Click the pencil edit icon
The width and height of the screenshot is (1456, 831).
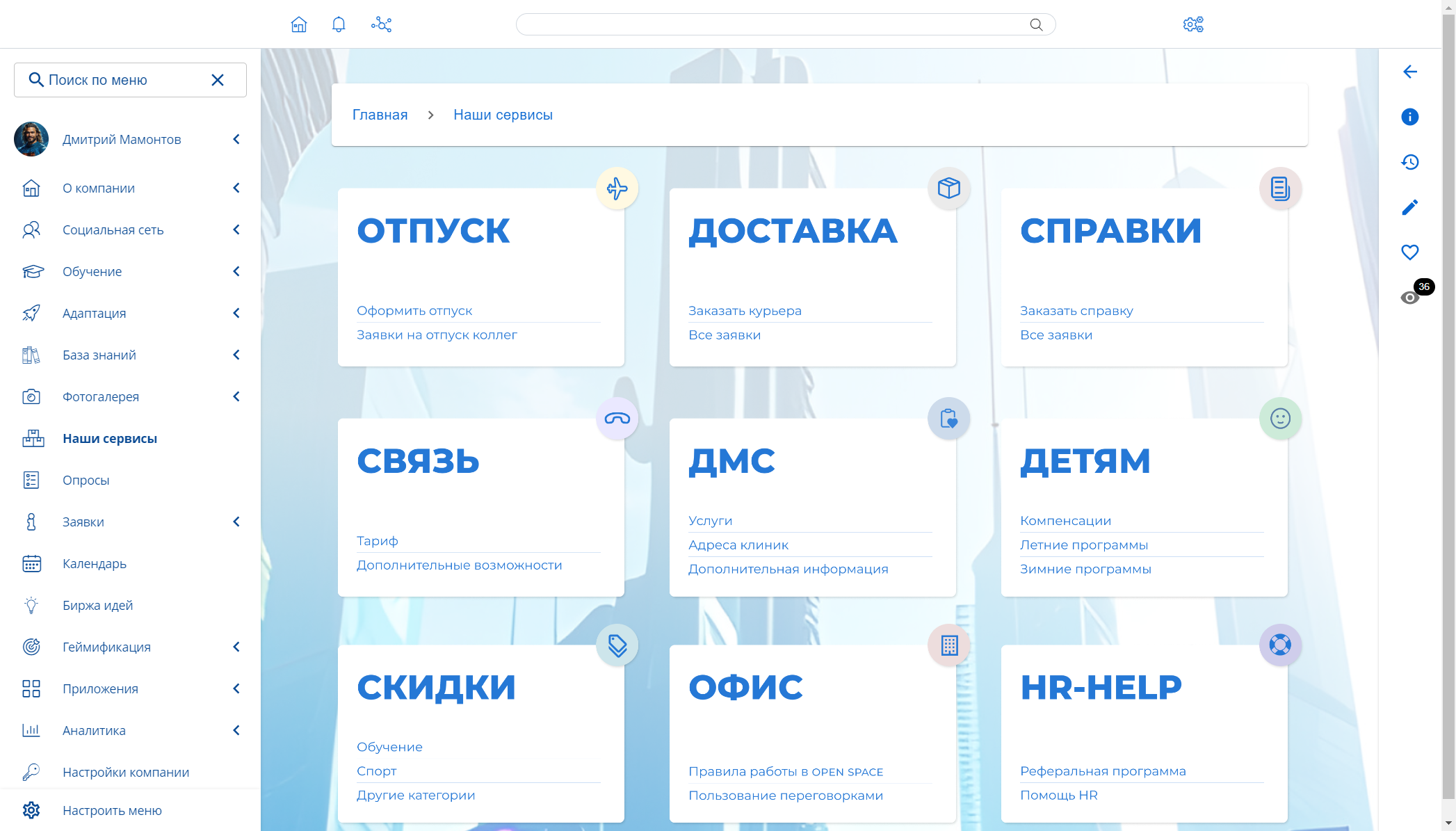(1409, 207)
